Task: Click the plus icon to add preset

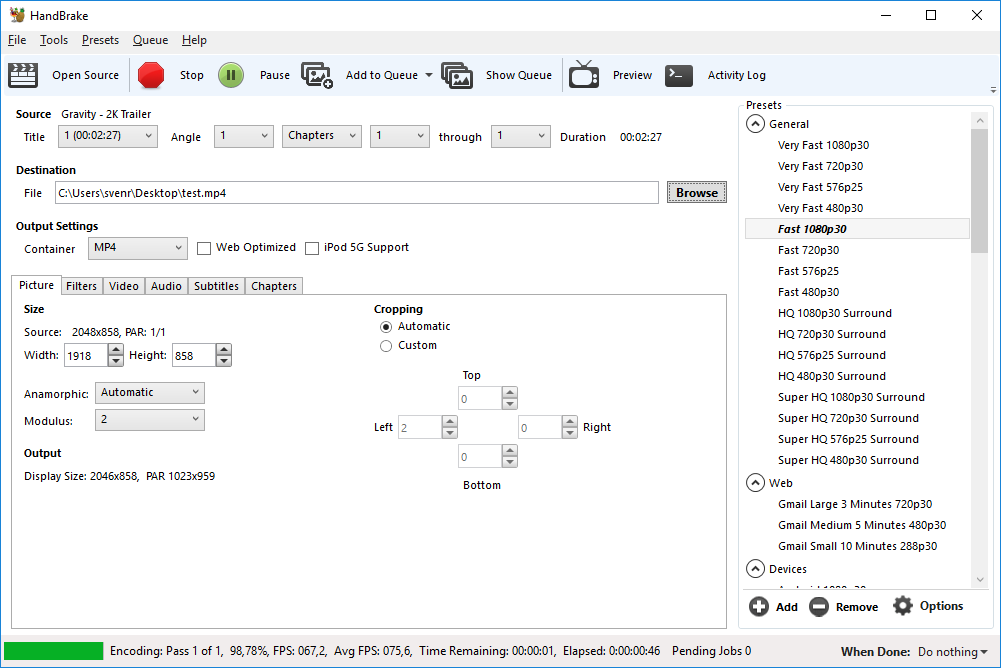Action: (759, 606)
